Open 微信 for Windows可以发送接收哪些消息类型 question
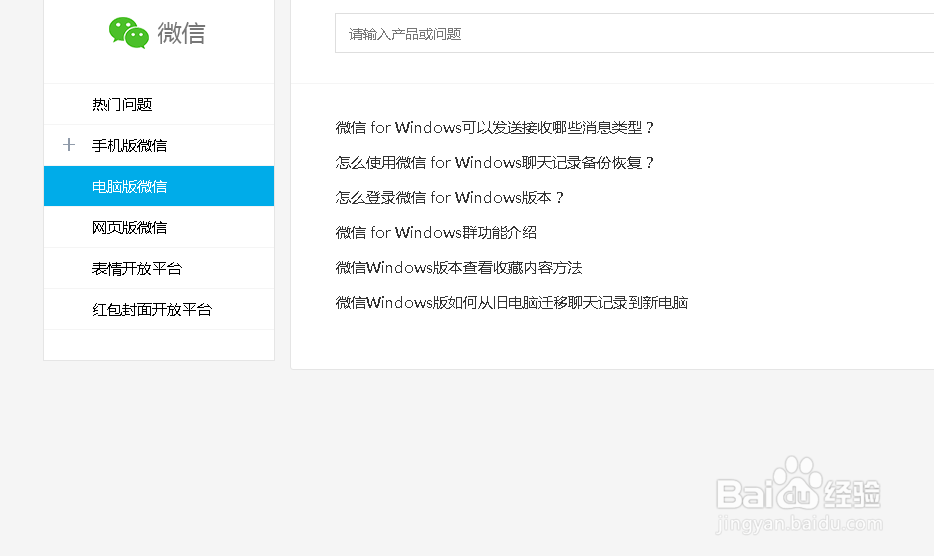Image resolution: width=934 pixels, height=556 pixels. click(x=494, y=128)
